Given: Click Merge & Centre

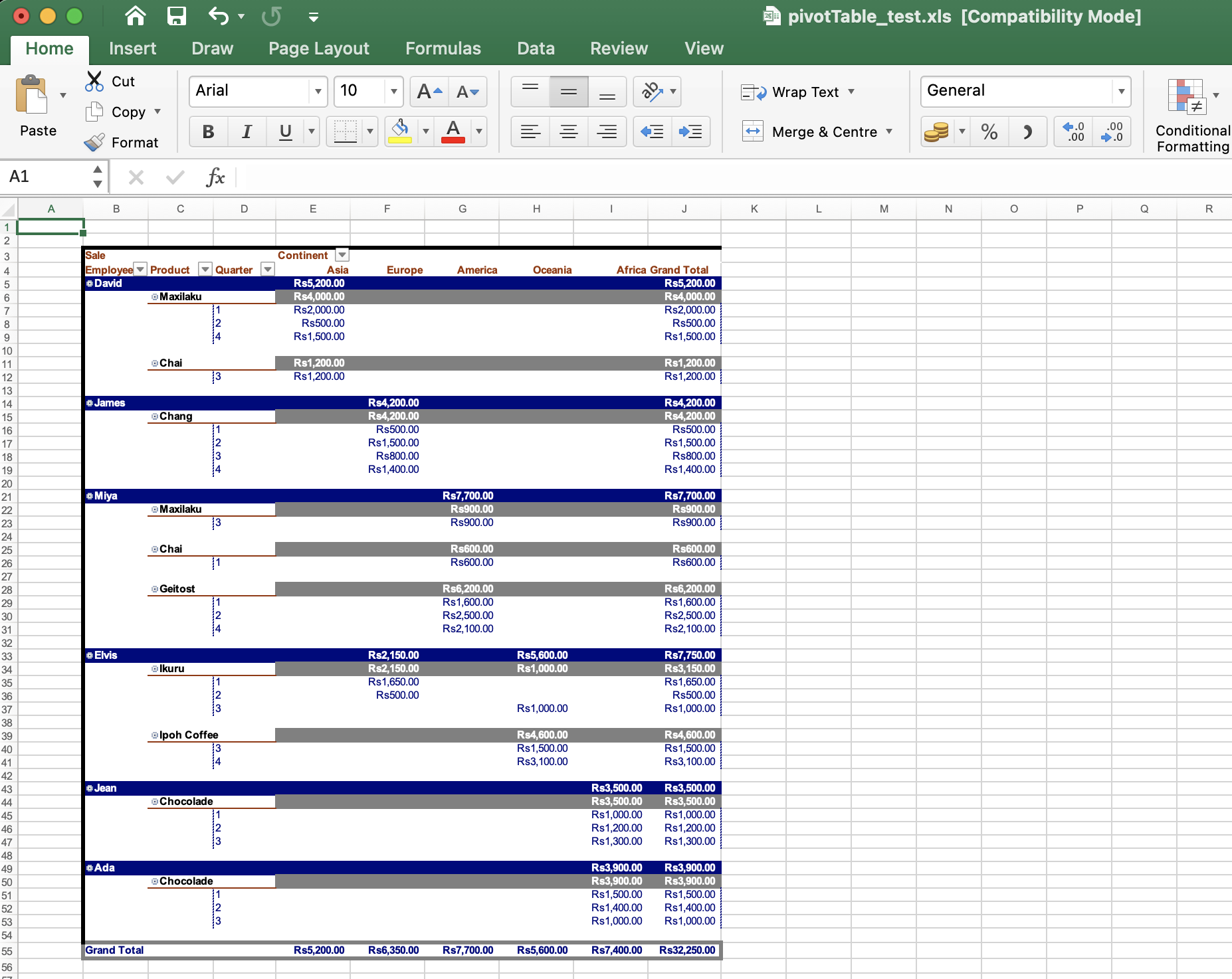Looking at the screenshot, I should coord(824,132).
